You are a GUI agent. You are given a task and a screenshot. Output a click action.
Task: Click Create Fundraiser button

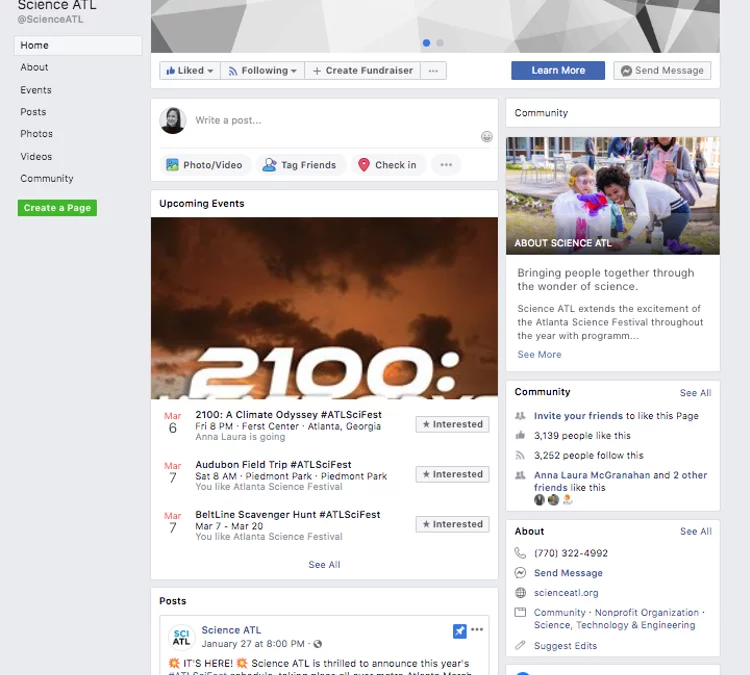[x=363, y=71]
